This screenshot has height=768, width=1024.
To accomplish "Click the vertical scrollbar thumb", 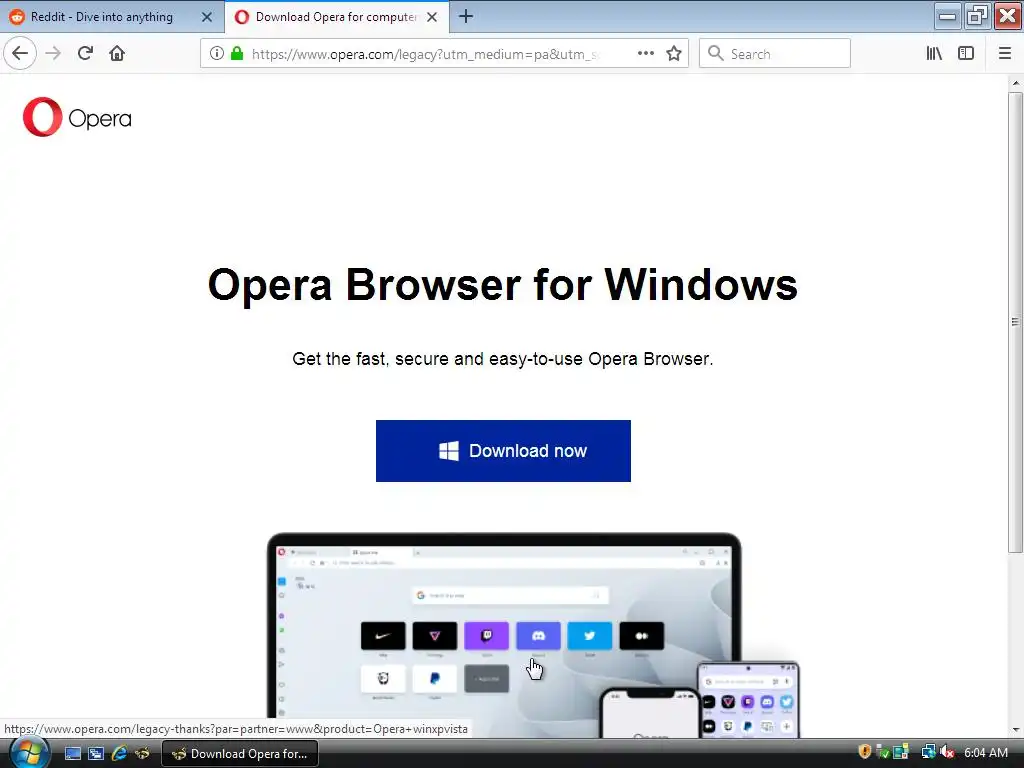I will coord(1016,323).
